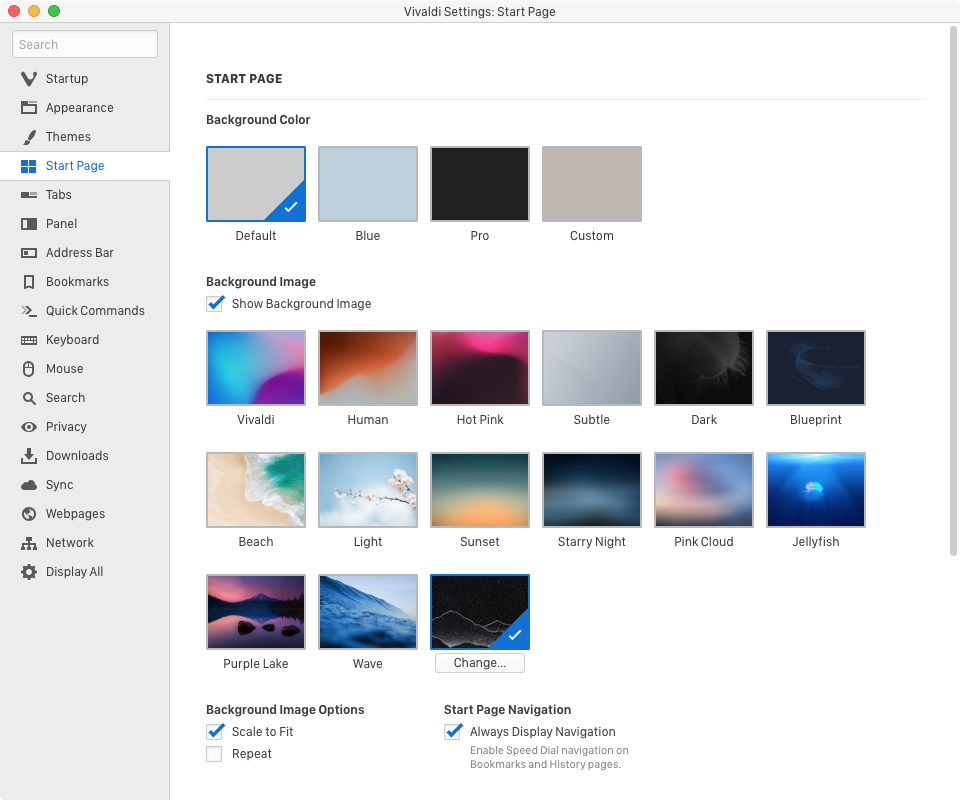
Task: Click the network icon in the sidebar
Action: 29,543
